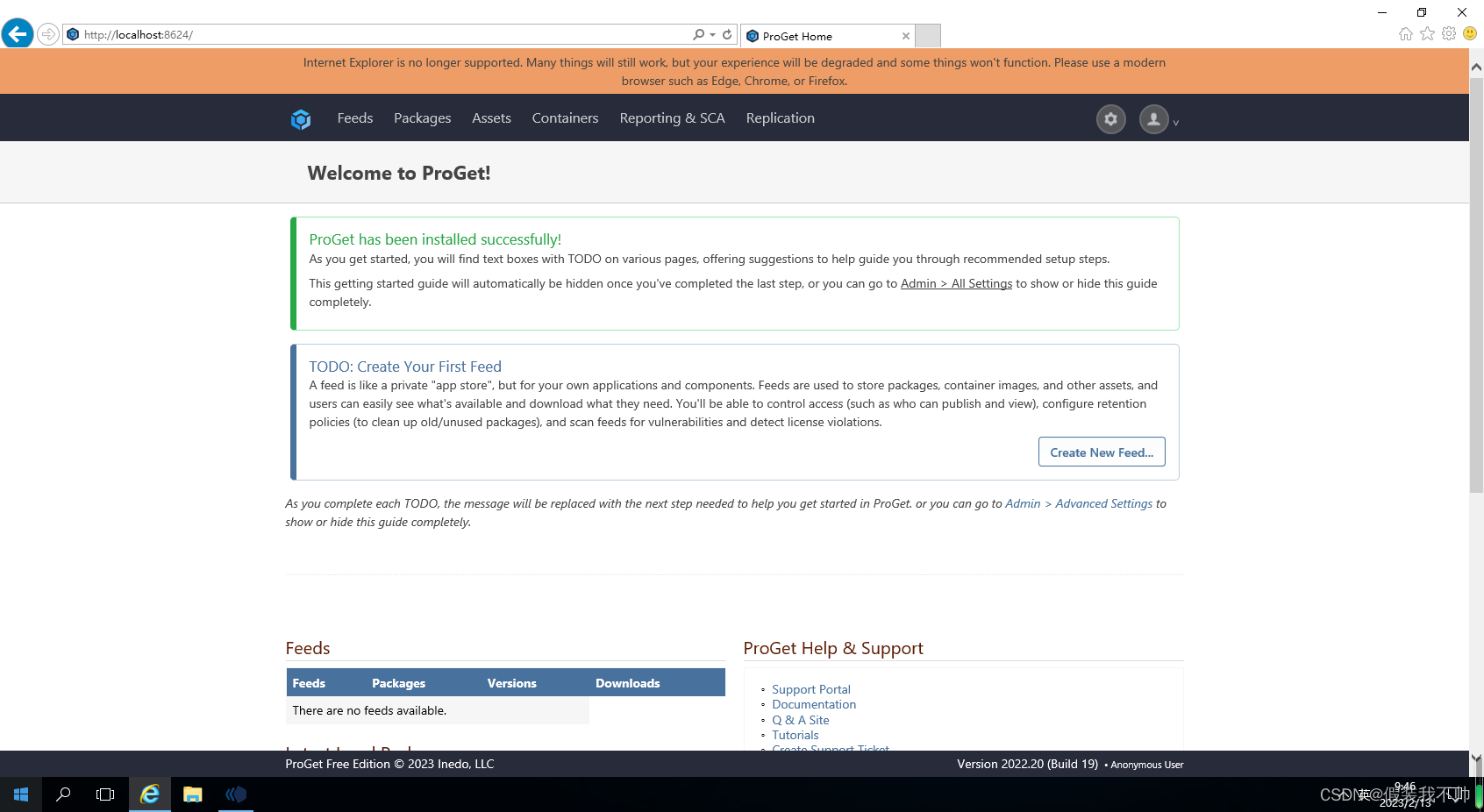Expand the address bar search dropdown arrow

pos(712,35)
